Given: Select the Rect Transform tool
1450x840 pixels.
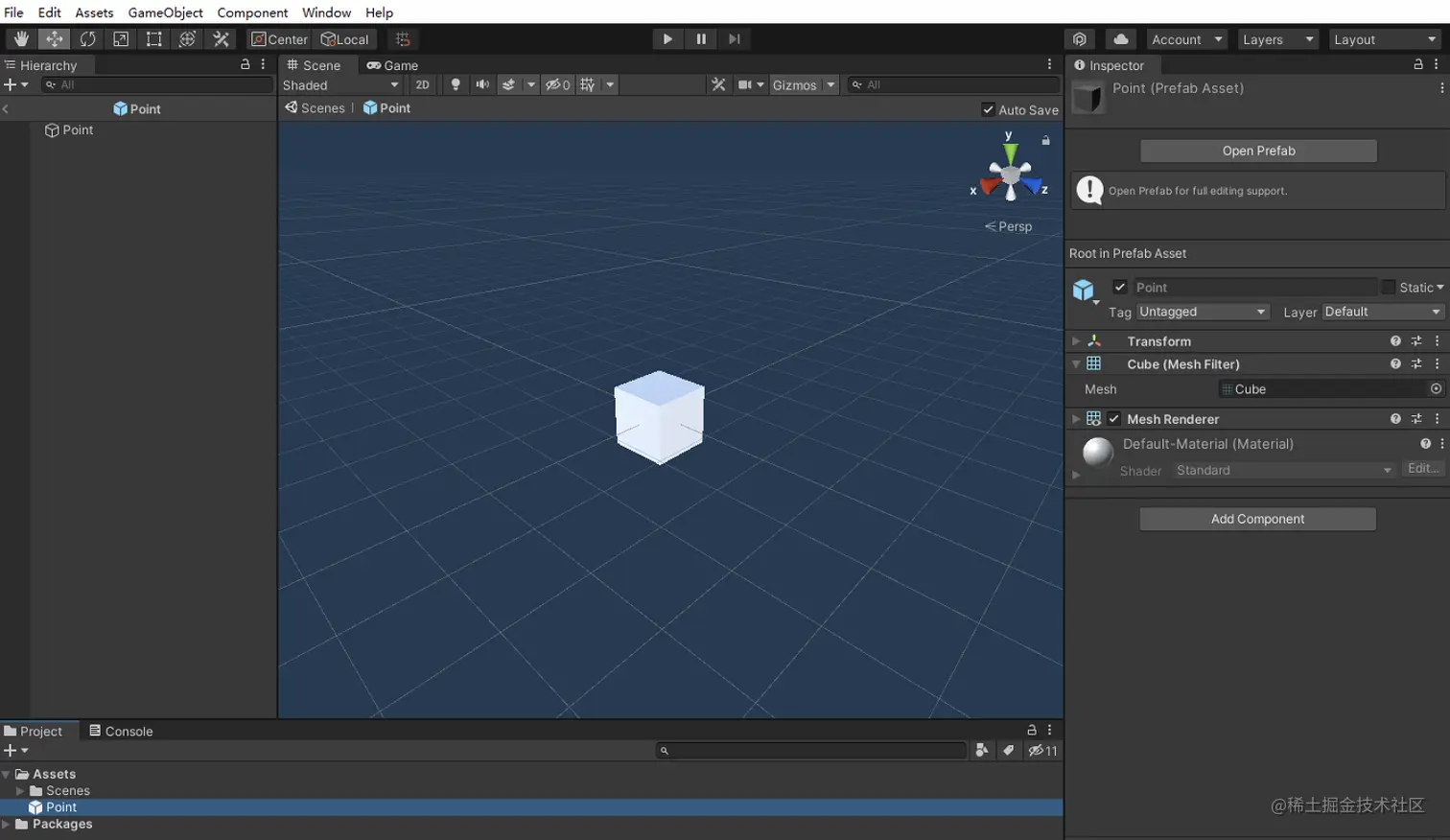Looking at the screenshot, I should tap(153, 39).
